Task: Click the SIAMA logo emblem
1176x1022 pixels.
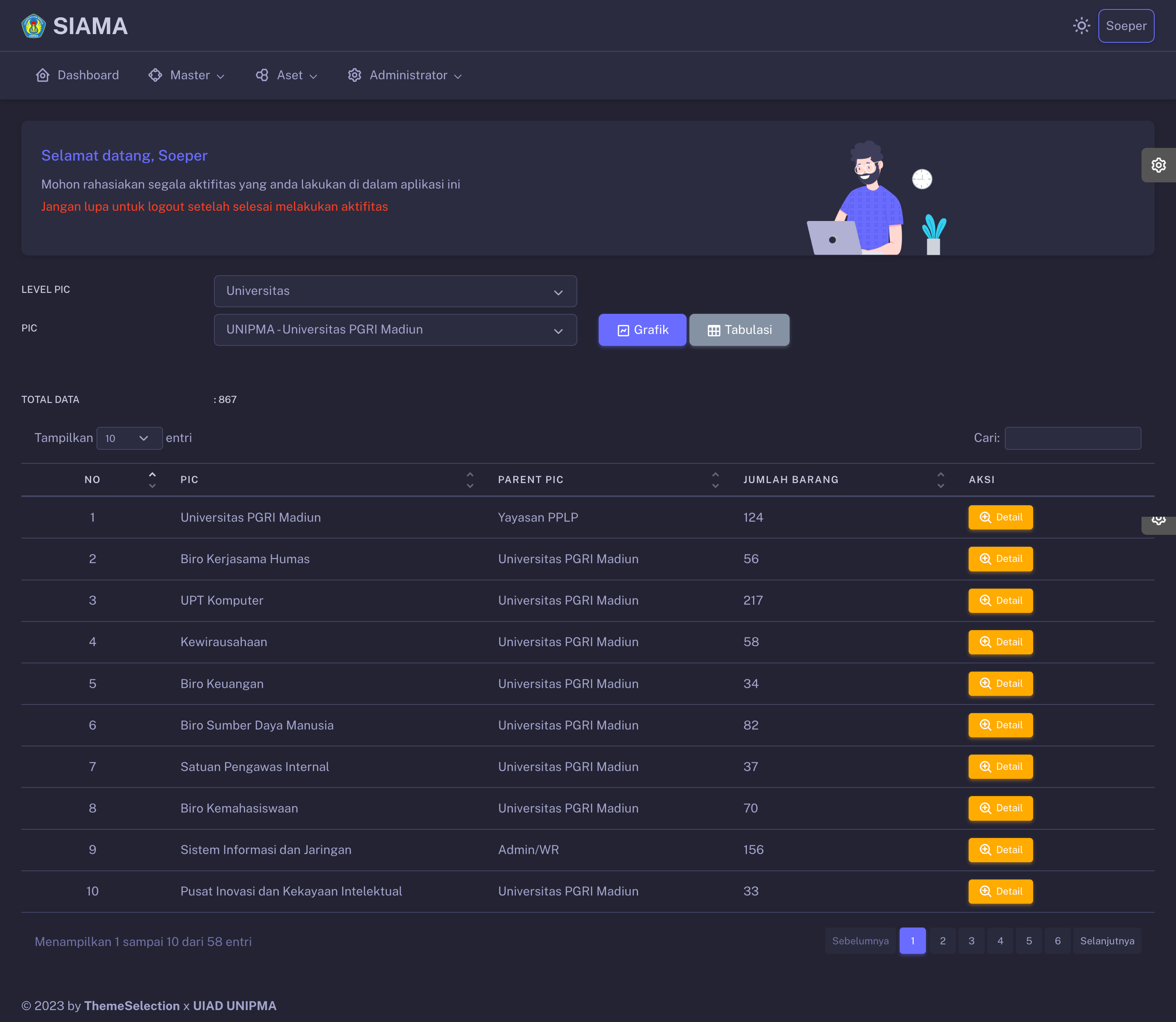Action: pyautogui.click(x=33, y=26)
